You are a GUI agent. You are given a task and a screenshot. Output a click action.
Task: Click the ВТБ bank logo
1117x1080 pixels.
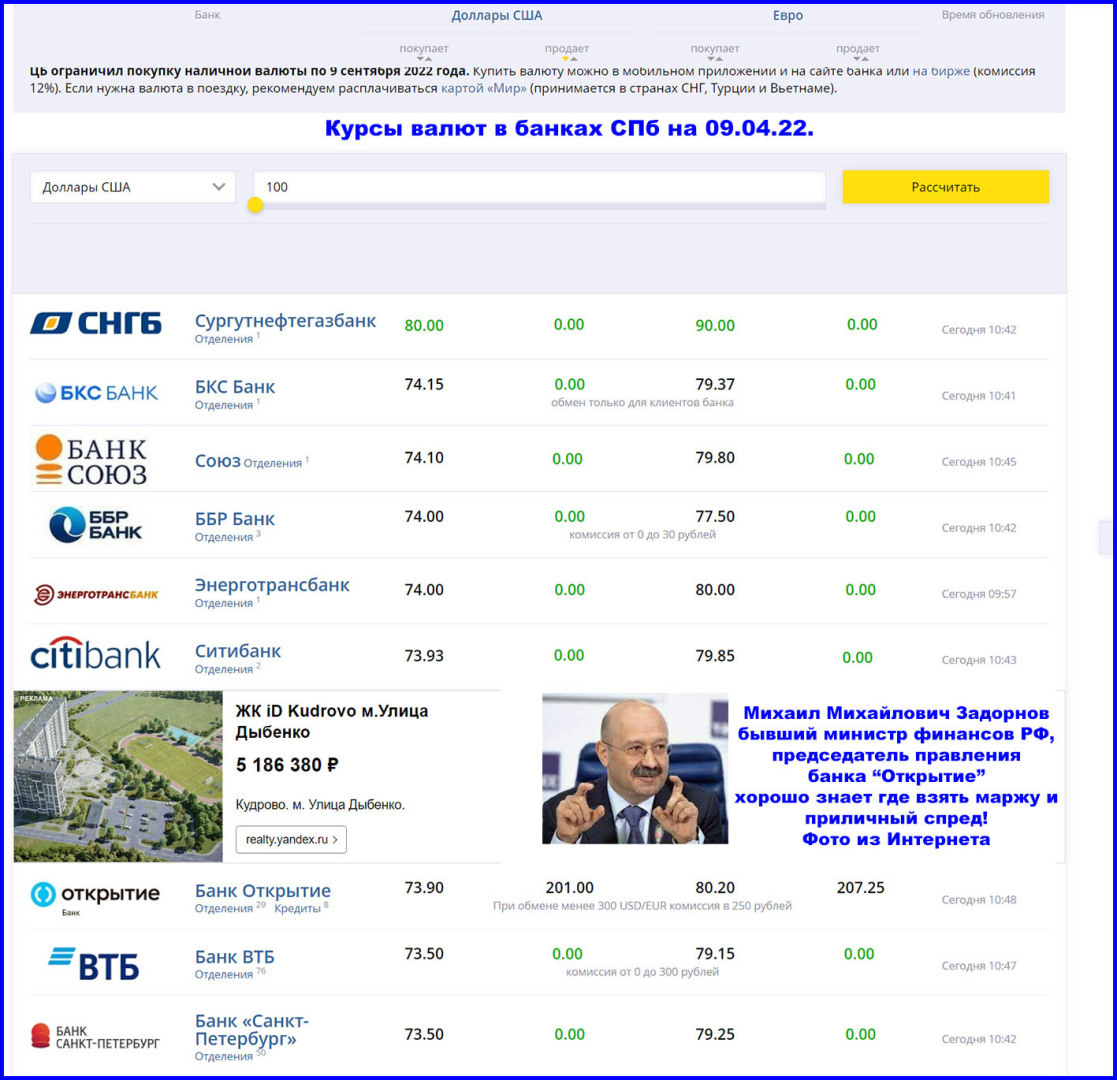point(94,964)
